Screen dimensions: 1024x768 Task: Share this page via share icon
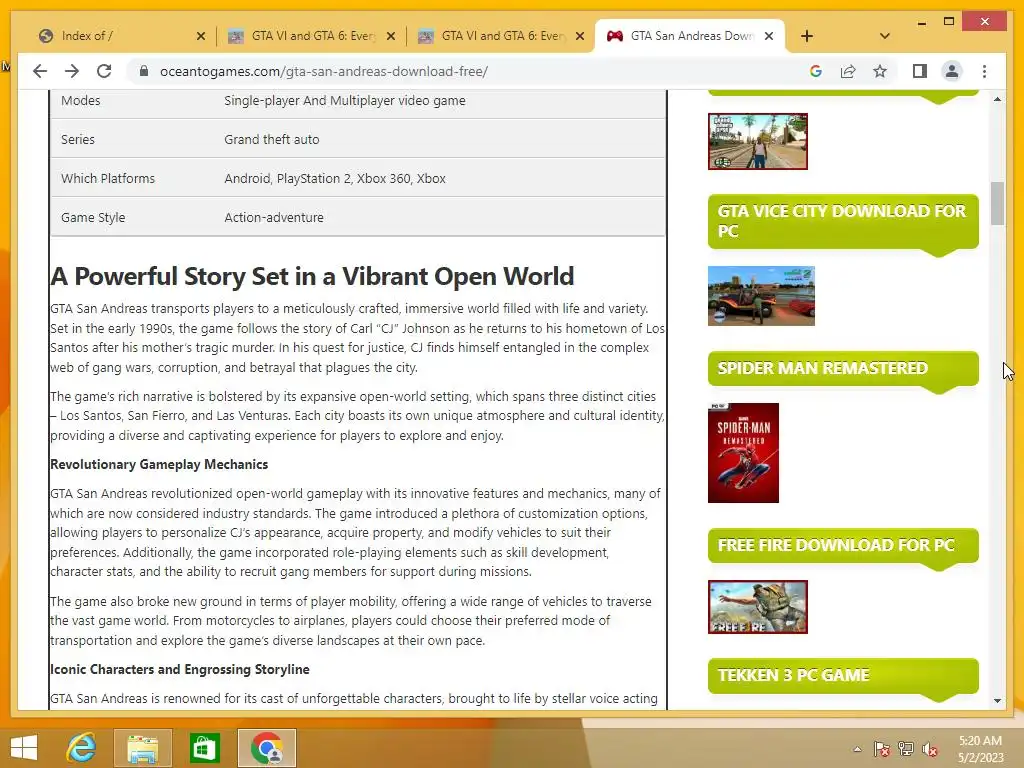point(848,71)
